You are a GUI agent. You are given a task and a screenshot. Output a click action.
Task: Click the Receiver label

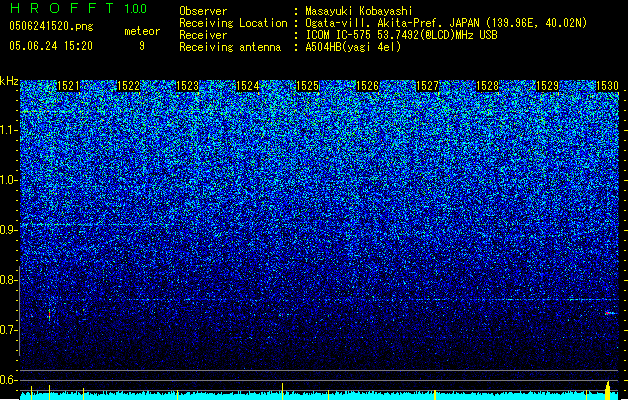[203, 35]
